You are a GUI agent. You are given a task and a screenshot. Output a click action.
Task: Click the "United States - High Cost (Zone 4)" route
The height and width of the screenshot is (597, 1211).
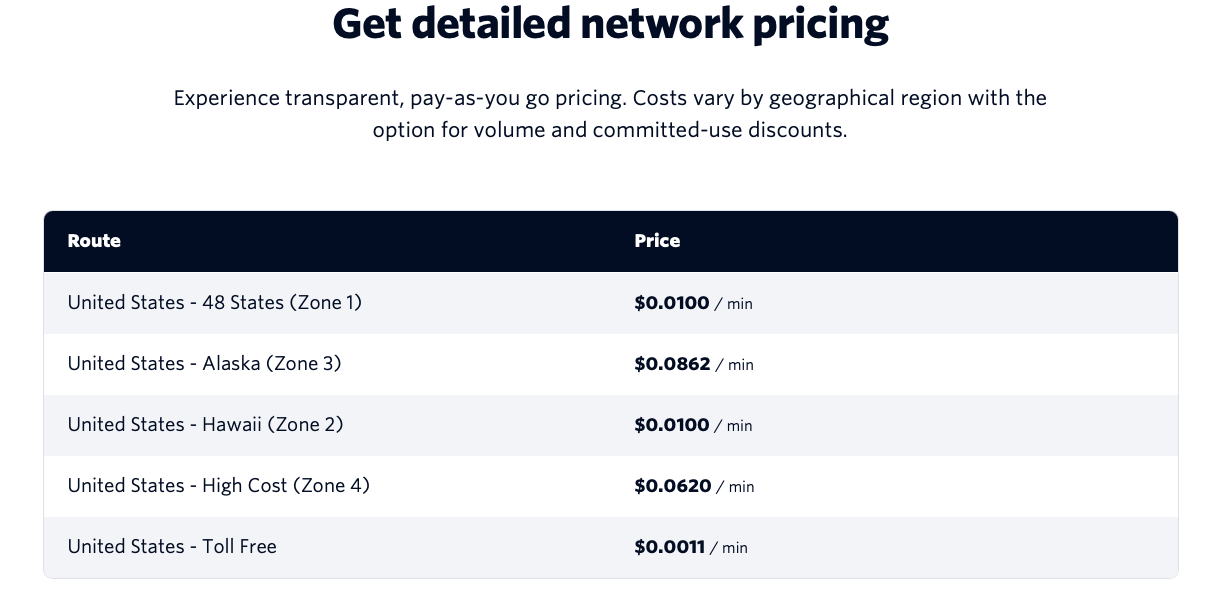click(218, 485)
